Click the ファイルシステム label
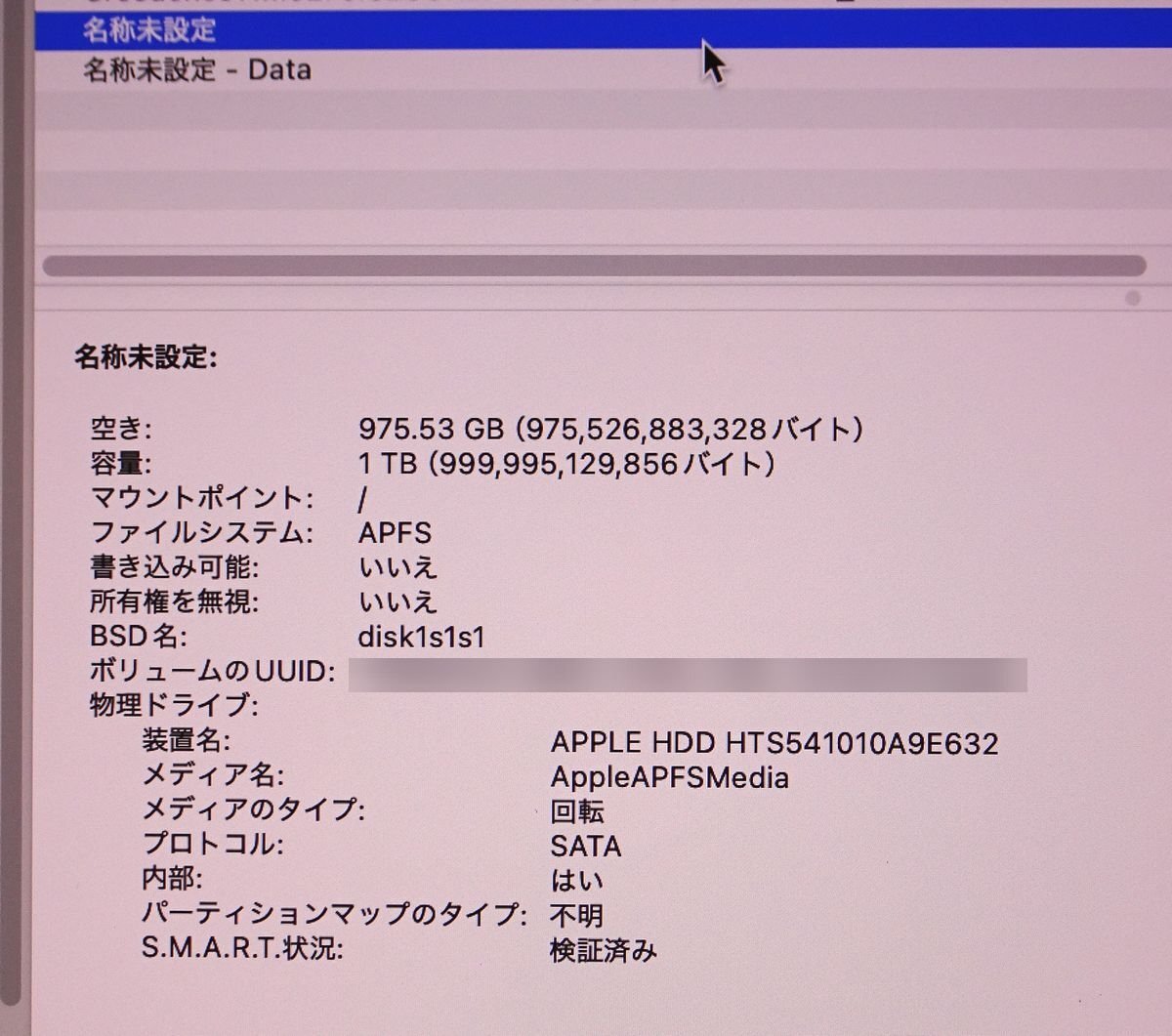This screenshot has height=1036, width=1172. coord(202,533)
